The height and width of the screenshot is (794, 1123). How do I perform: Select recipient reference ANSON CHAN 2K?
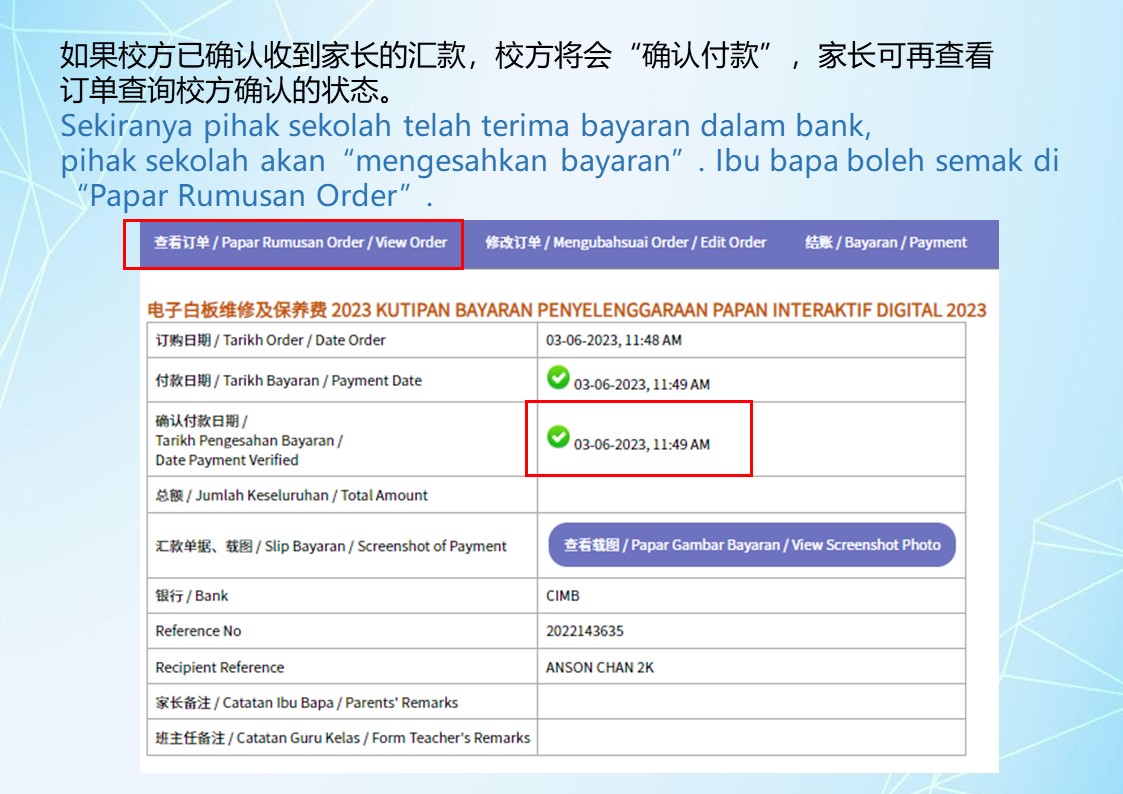[600, 667]
